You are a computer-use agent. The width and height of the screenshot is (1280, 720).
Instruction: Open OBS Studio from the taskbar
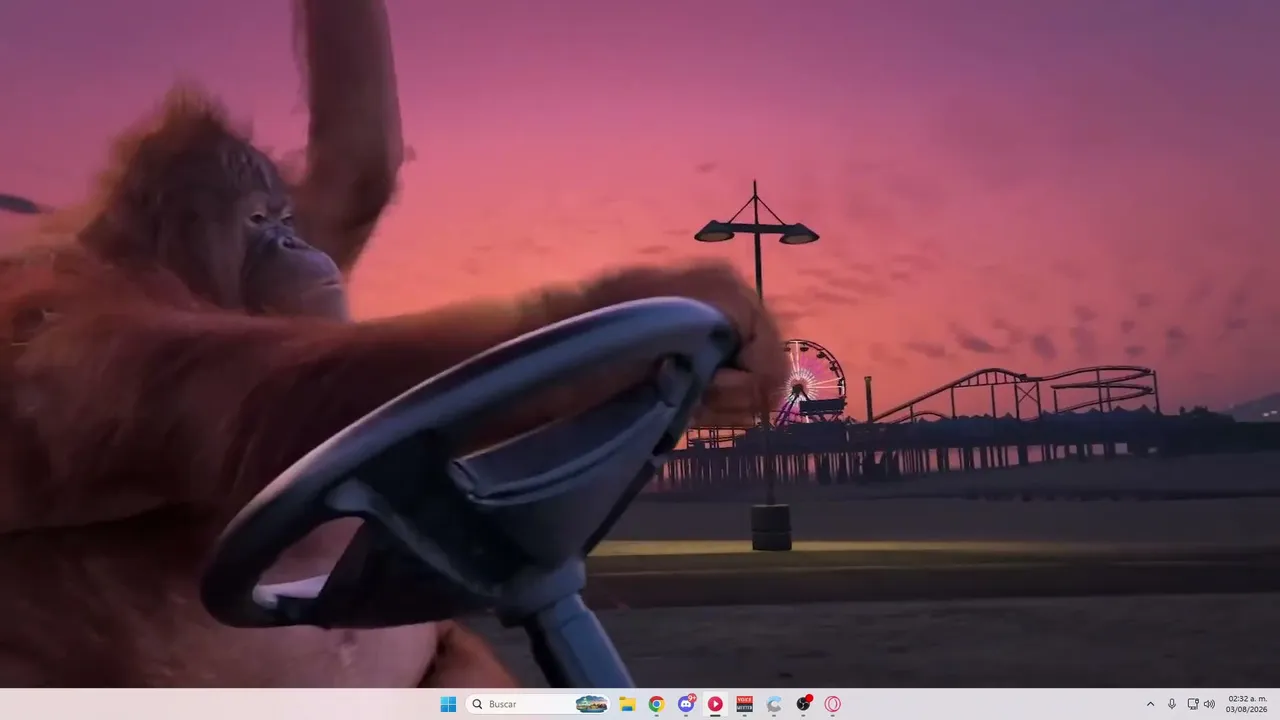[803, 704]
